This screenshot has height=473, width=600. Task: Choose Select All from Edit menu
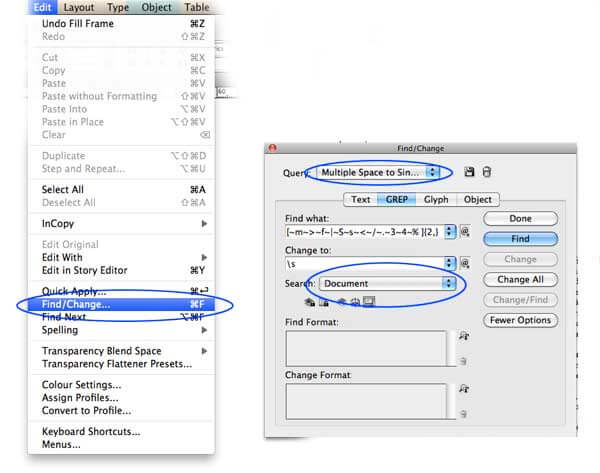click(x=122, y=189)
